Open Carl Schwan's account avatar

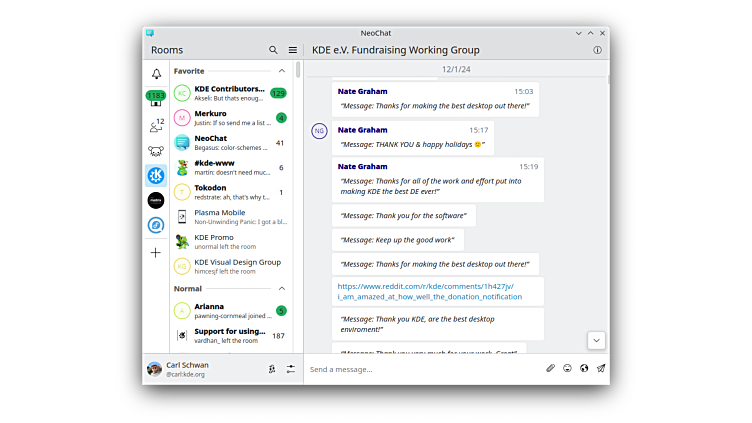[155, 369]
